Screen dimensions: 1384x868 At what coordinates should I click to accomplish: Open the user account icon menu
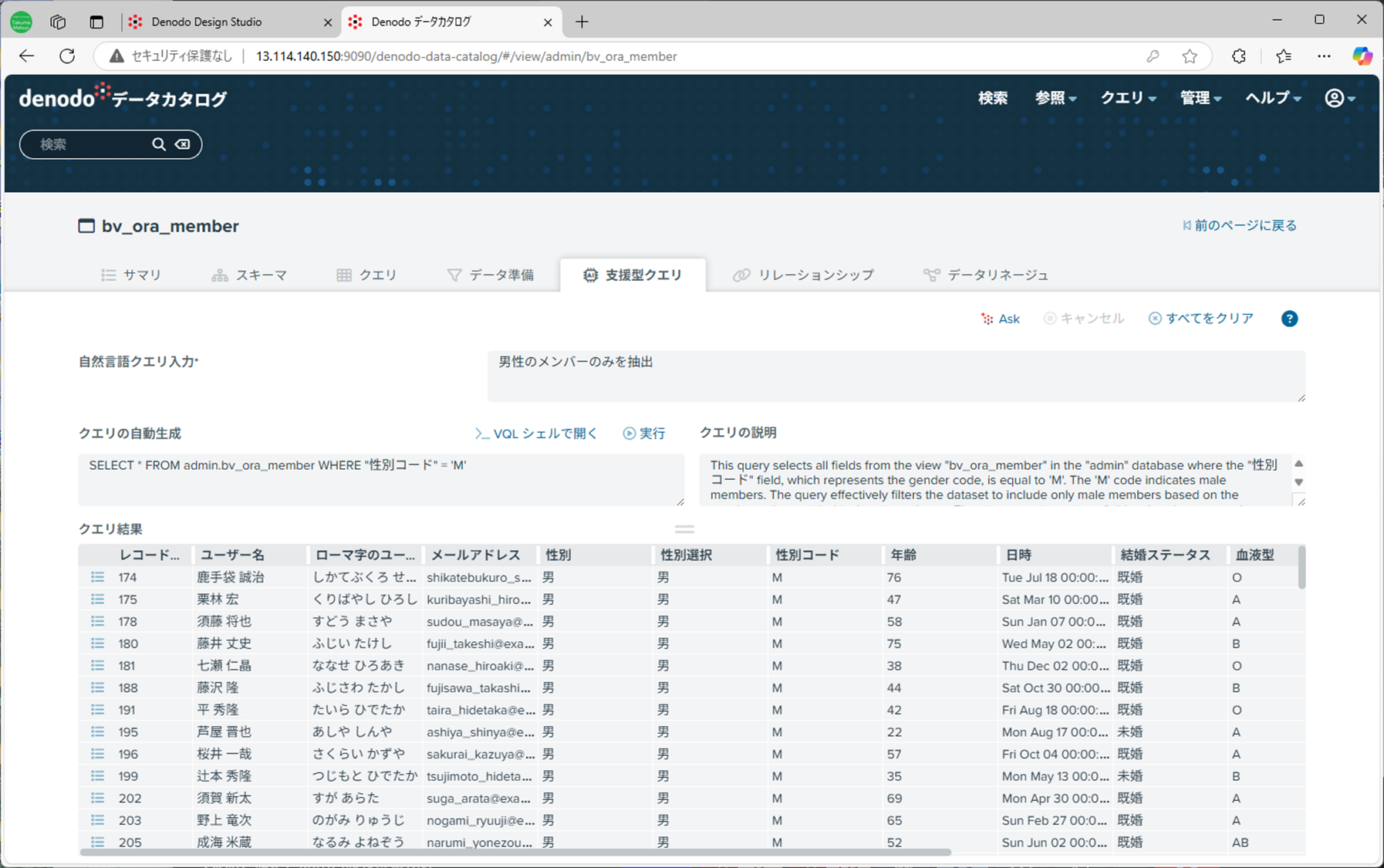[1339, 98]
